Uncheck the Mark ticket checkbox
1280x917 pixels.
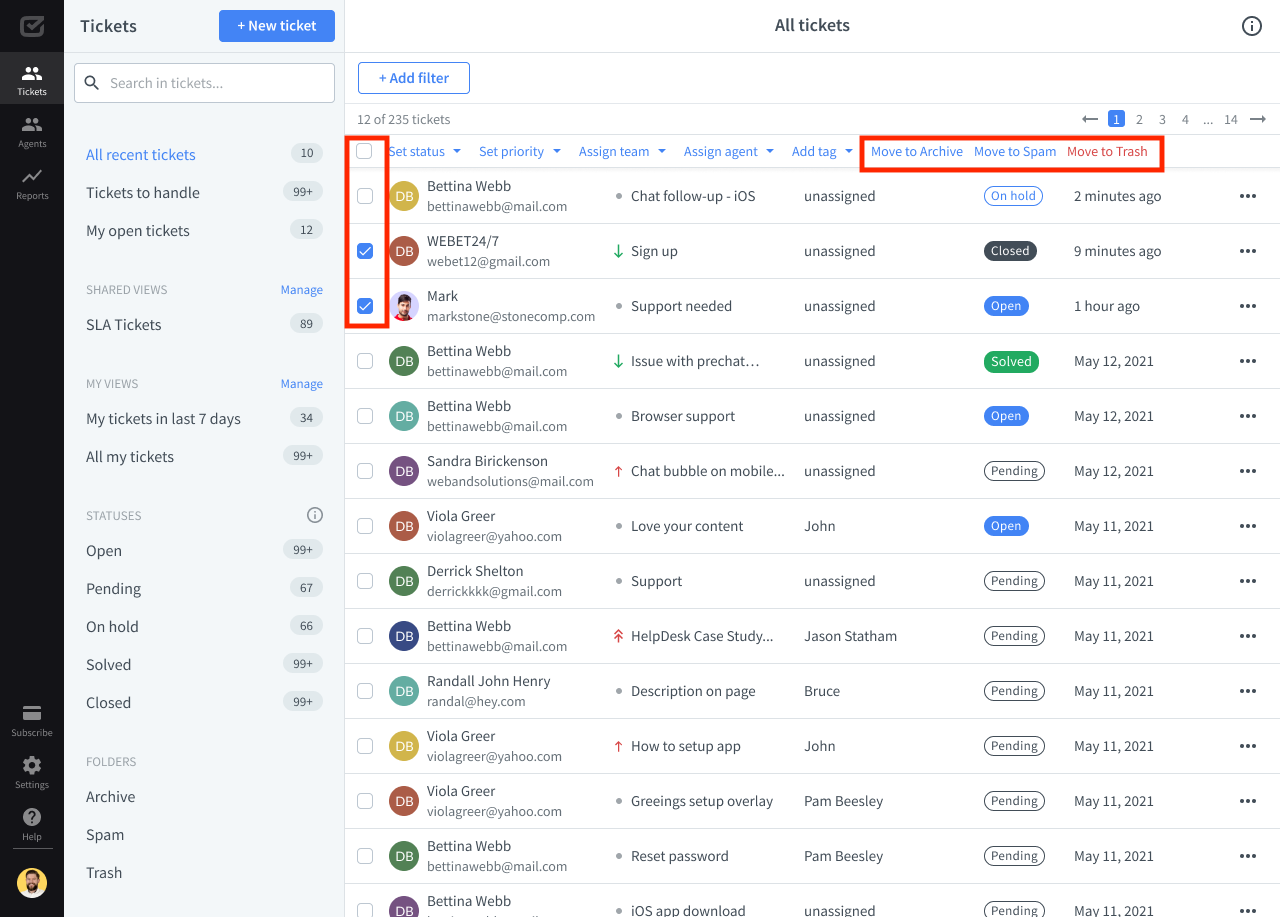[365, 306]
